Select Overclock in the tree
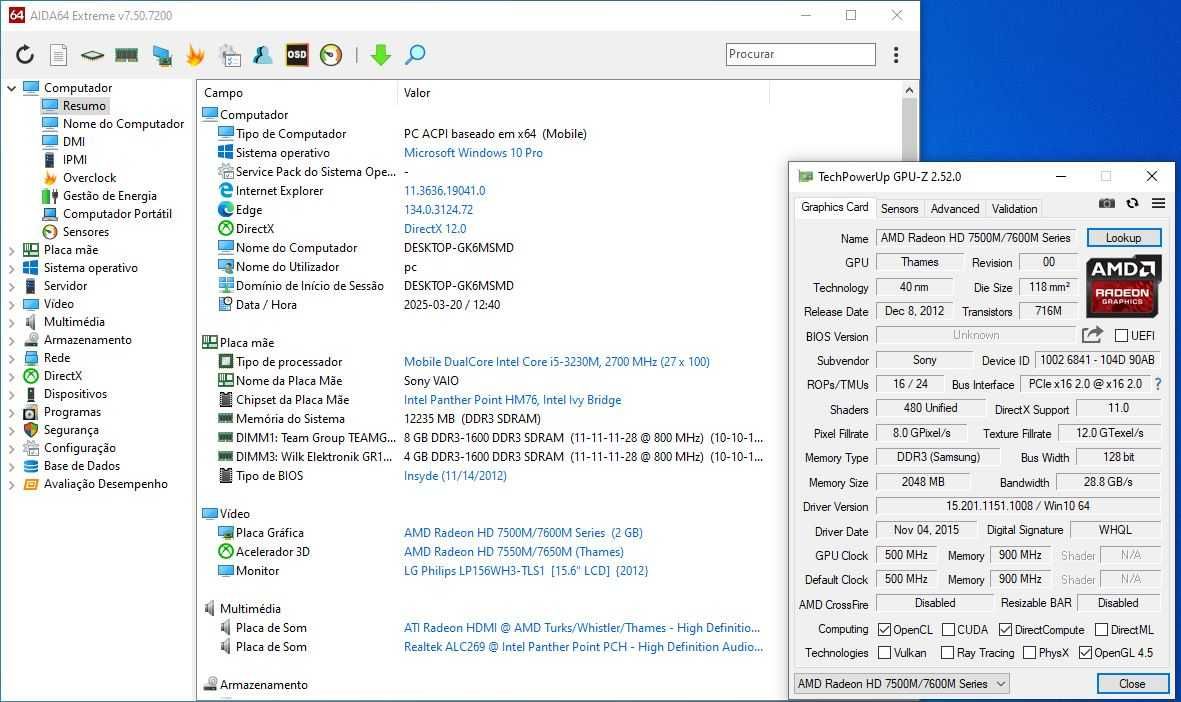Viewport: 1181px width, 702px height. click(x=90, y=178)
